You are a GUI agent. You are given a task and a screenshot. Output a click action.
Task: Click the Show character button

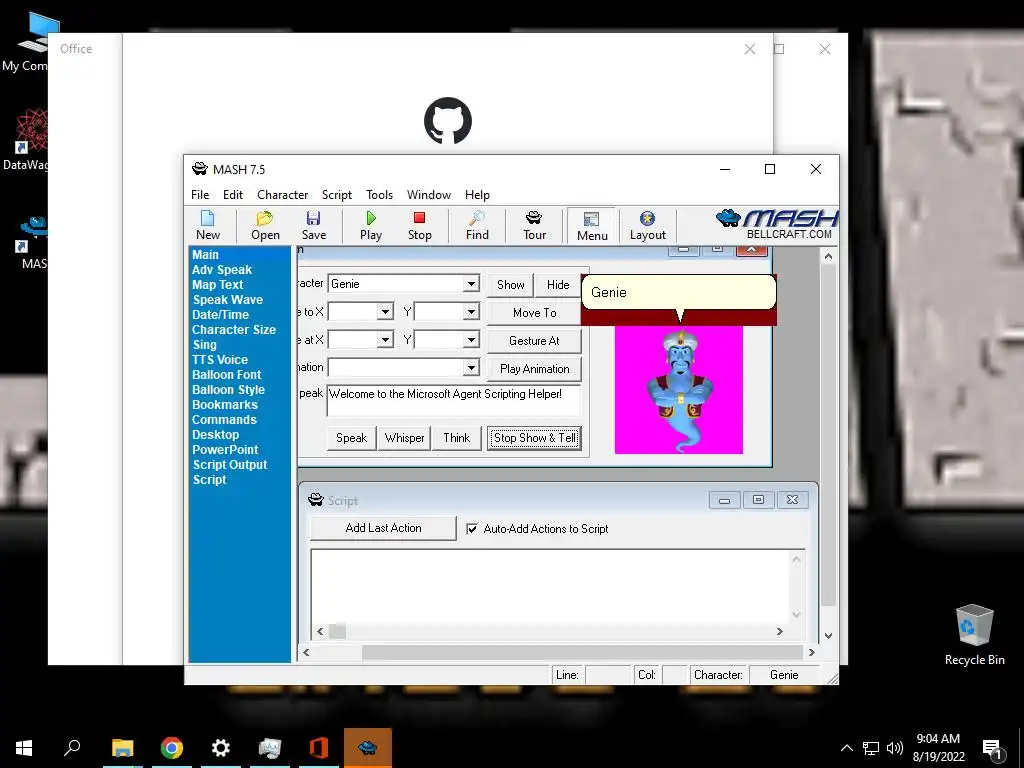point(511,285)
